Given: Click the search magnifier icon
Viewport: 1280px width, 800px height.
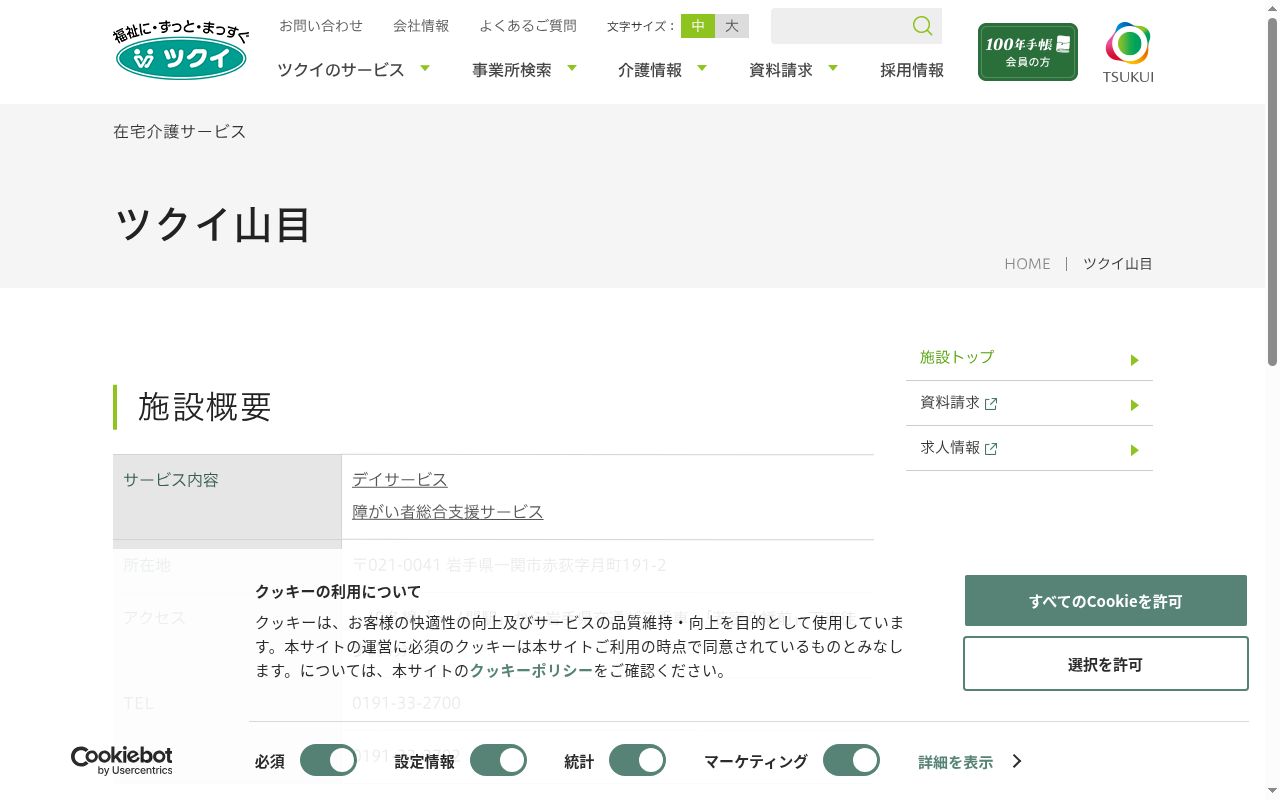Looking at the screenshot, I should [x=922, y=26].
